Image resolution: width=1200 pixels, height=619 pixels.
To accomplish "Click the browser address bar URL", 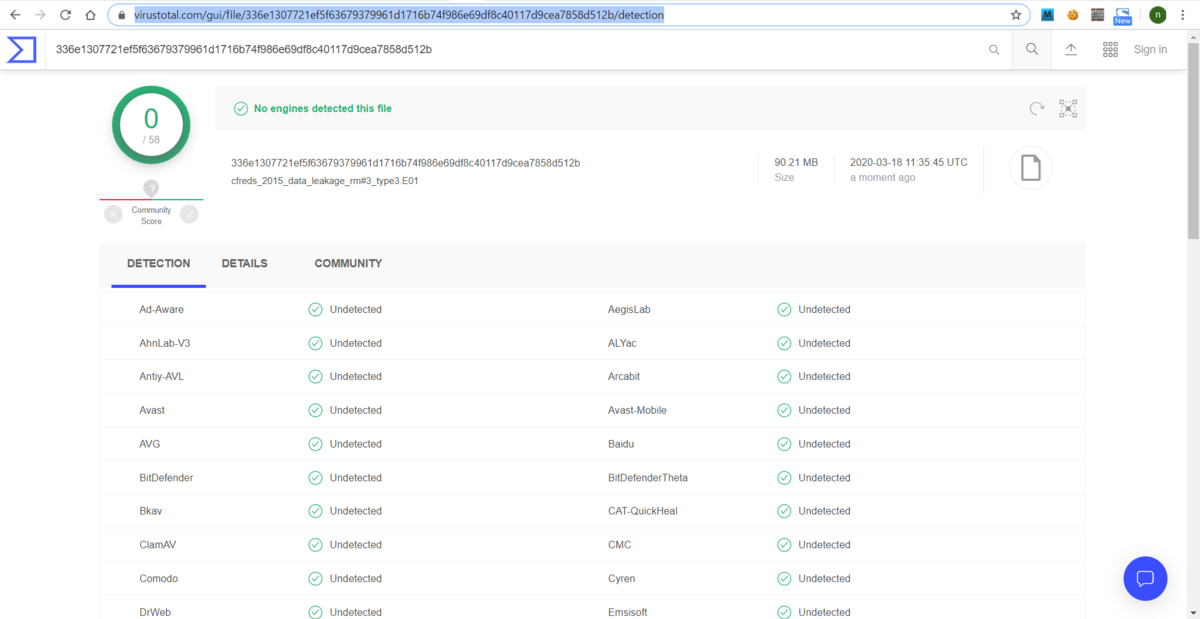I will click(399, 15).
